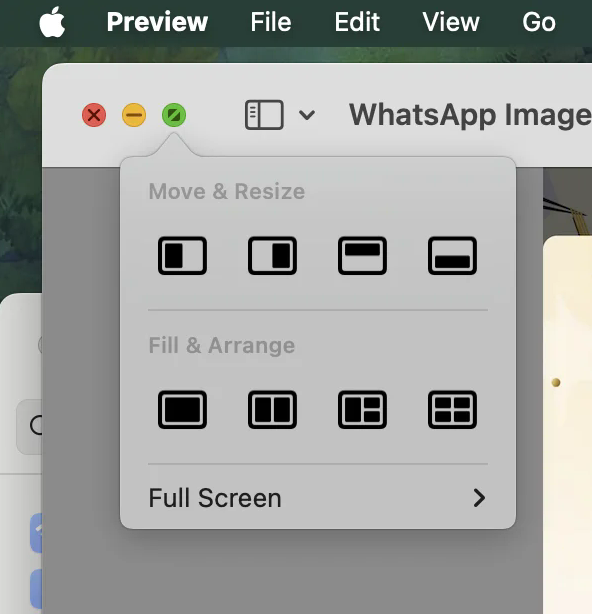Click the WhatsApp Image window title
Viewport: 592px width, 614px height.
pos(470,115)
